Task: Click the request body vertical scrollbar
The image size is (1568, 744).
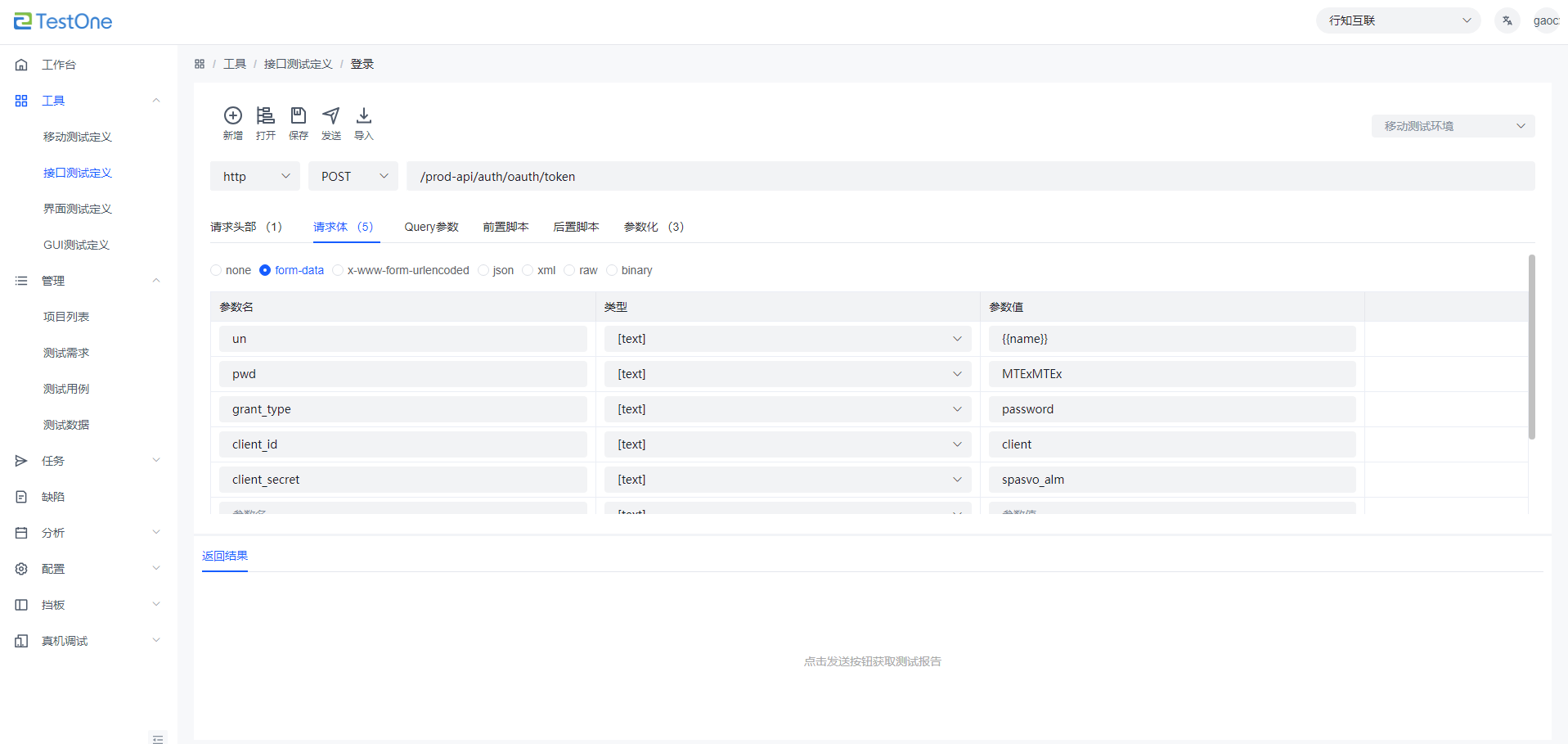Action: click(1531, 347)
